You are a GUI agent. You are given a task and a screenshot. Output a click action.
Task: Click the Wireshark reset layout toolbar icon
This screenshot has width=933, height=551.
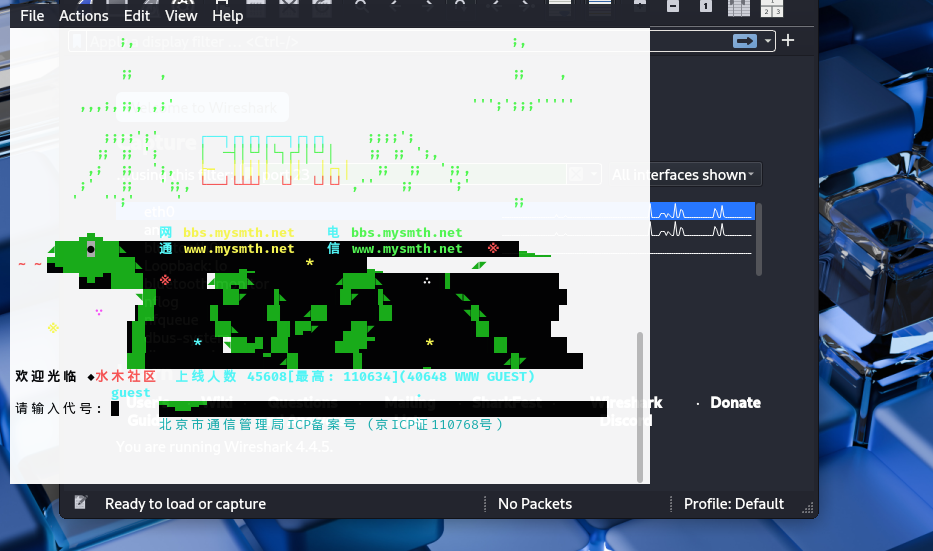[772, 8]
